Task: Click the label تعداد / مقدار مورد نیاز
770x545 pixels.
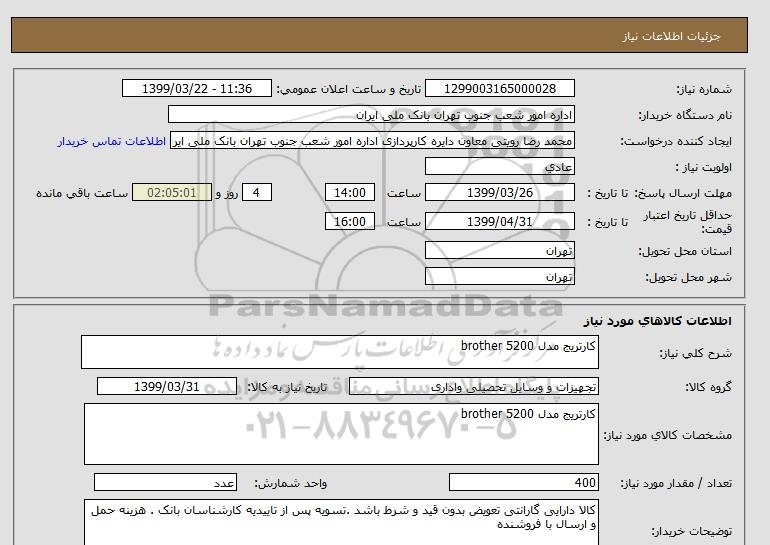Action: click(x=676, y=483)
